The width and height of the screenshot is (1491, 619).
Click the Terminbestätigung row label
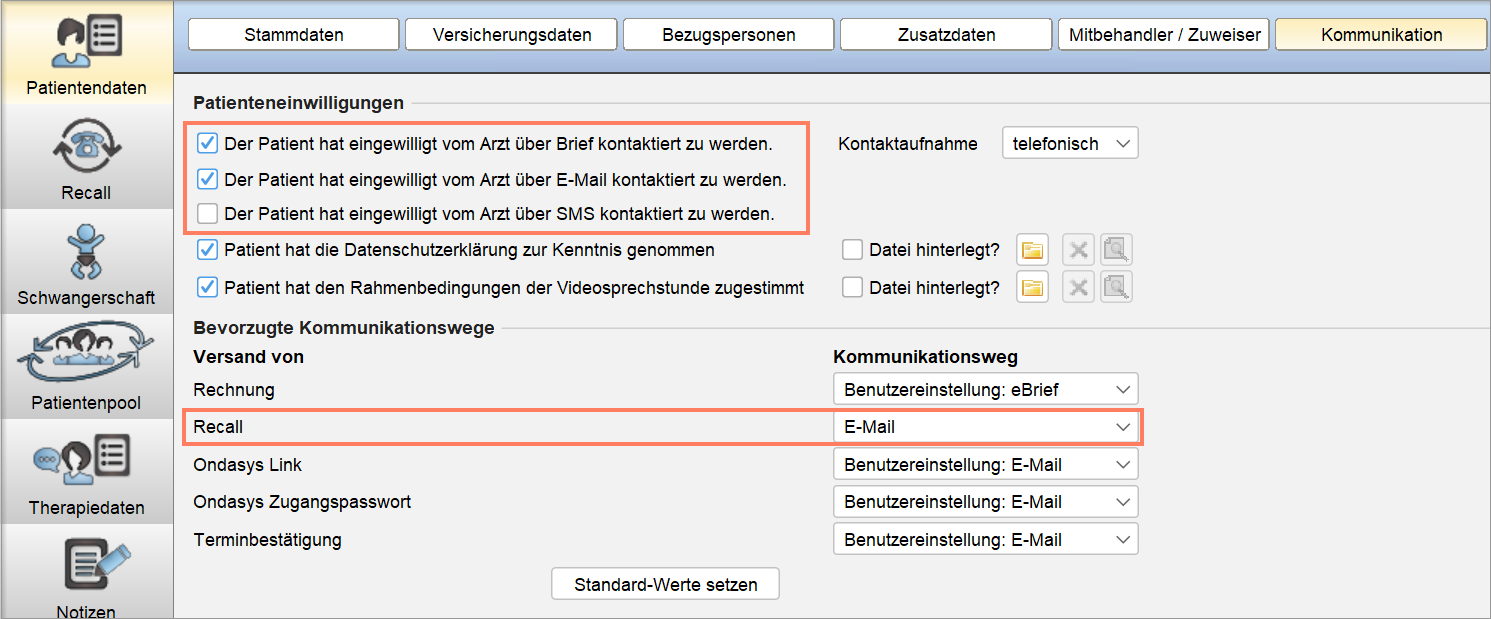coord(267,540)
